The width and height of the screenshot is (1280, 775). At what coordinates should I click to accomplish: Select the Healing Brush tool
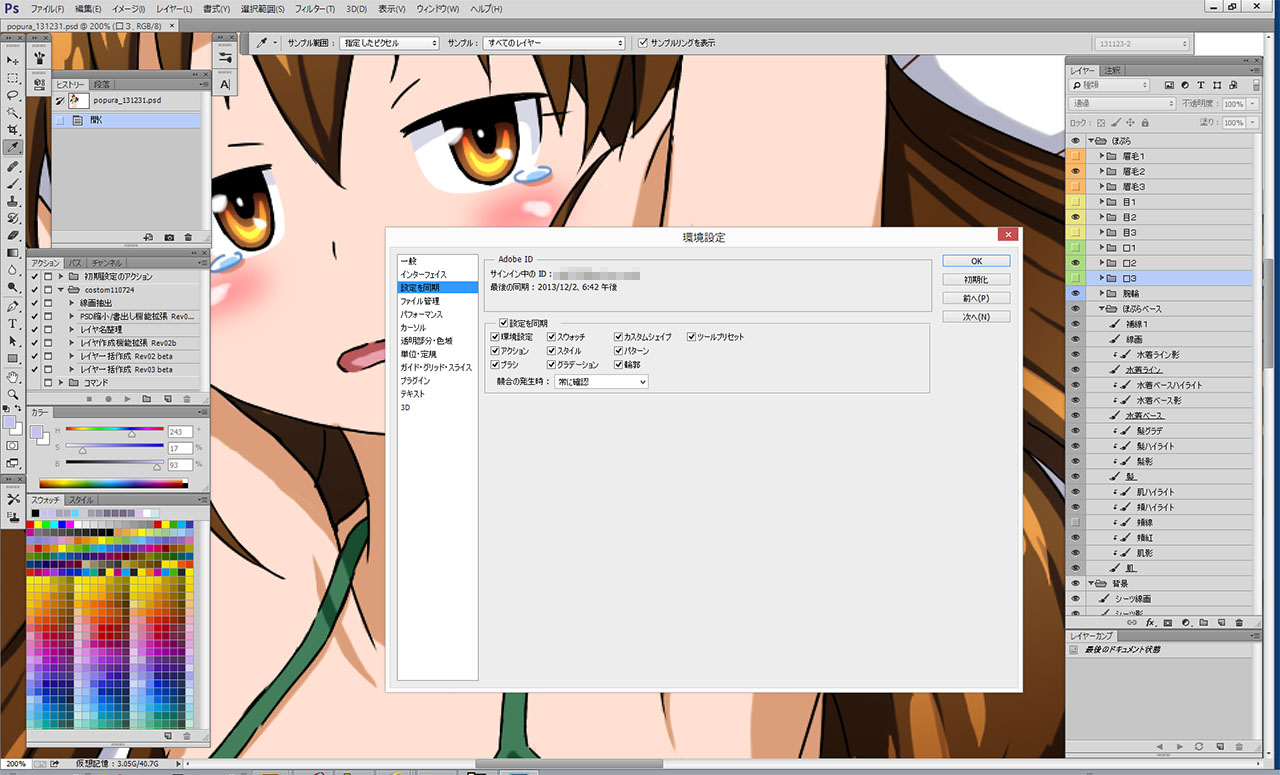pos(13,165)
